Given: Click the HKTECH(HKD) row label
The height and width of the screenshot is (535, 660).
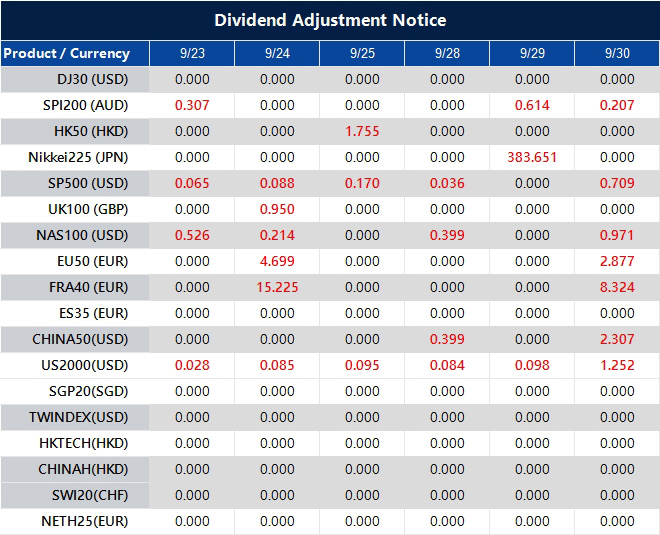Looking at the screenshot, I should point(83,443).
